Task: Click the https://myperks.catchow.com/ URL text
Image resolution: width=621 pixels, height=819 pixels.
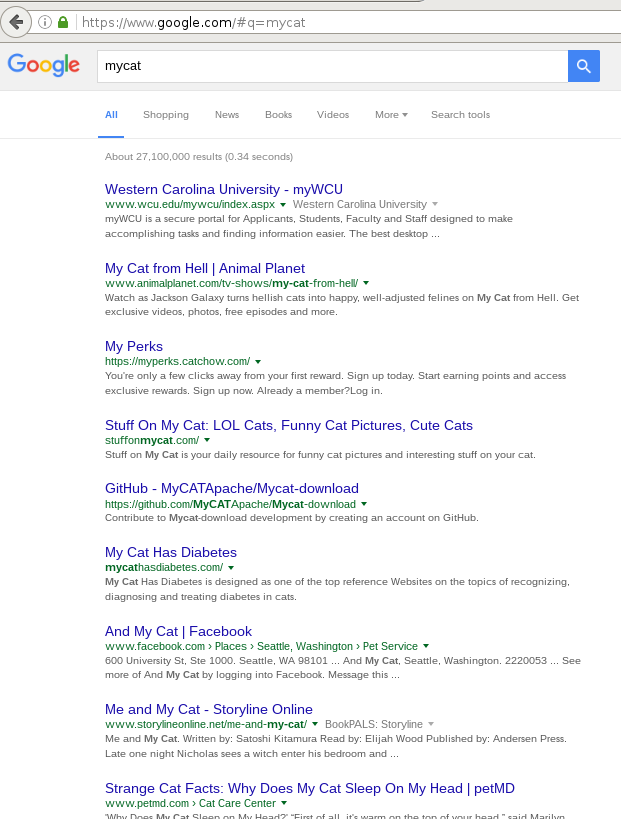Action: tap(178, 361)
